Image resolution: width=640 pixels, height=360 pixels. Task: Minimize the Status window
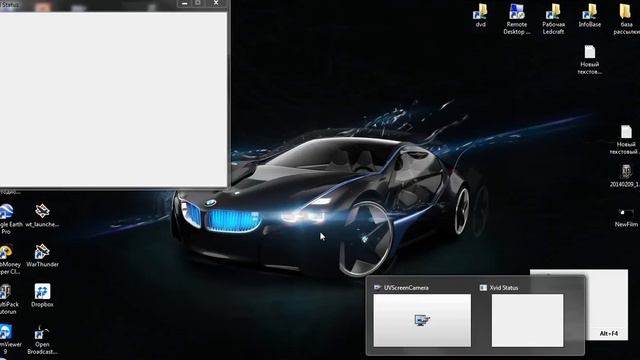184,3
